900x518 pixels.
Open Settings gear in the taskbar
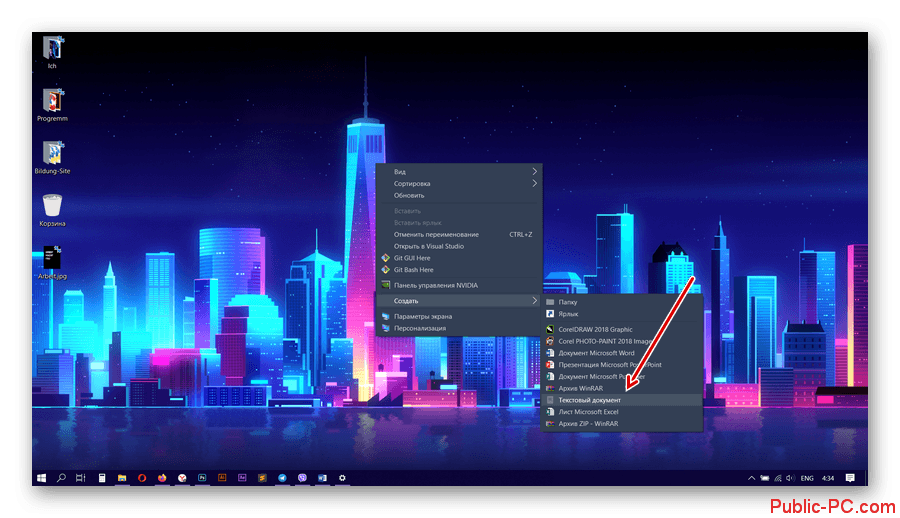tap(342, 479)
